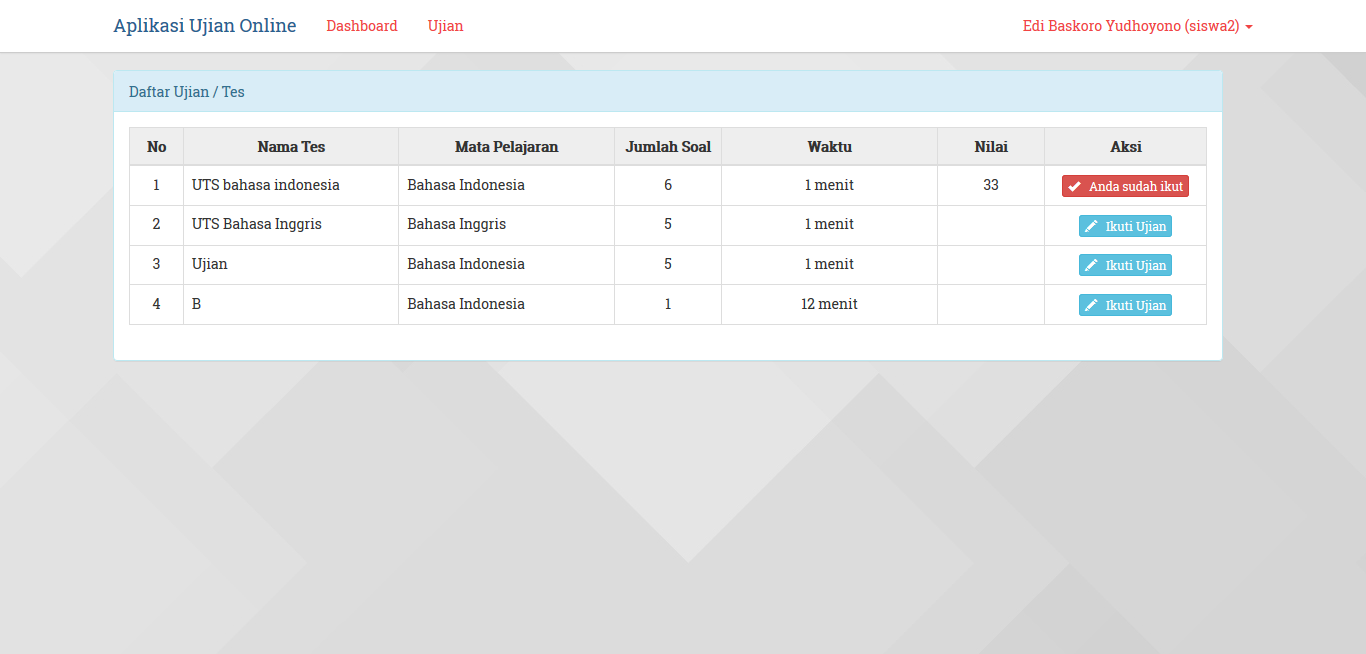Click the Nilai column header
The height and width of the screenshot is (654, 1366).
click(x=990, y=146)
